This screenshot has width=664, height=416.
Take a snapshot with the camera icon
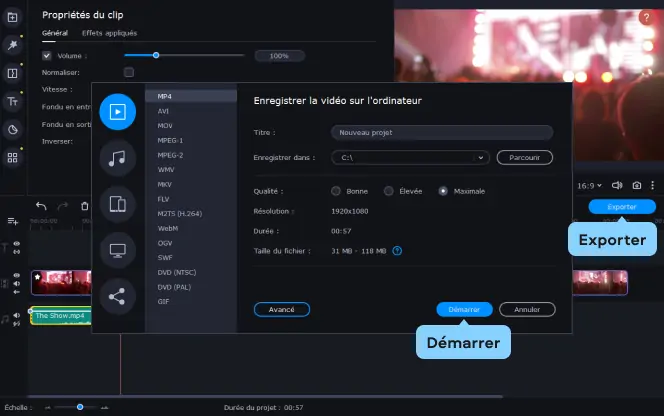(636, 185)
